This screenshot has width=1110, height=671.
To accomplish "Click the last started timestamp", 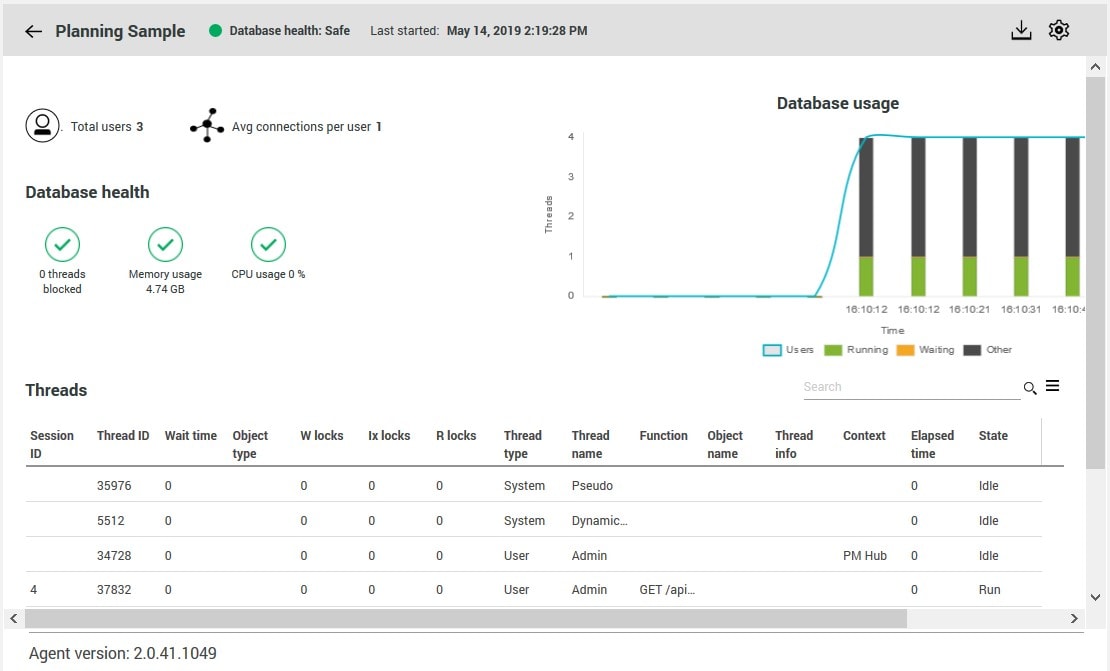I will (517, 30).
